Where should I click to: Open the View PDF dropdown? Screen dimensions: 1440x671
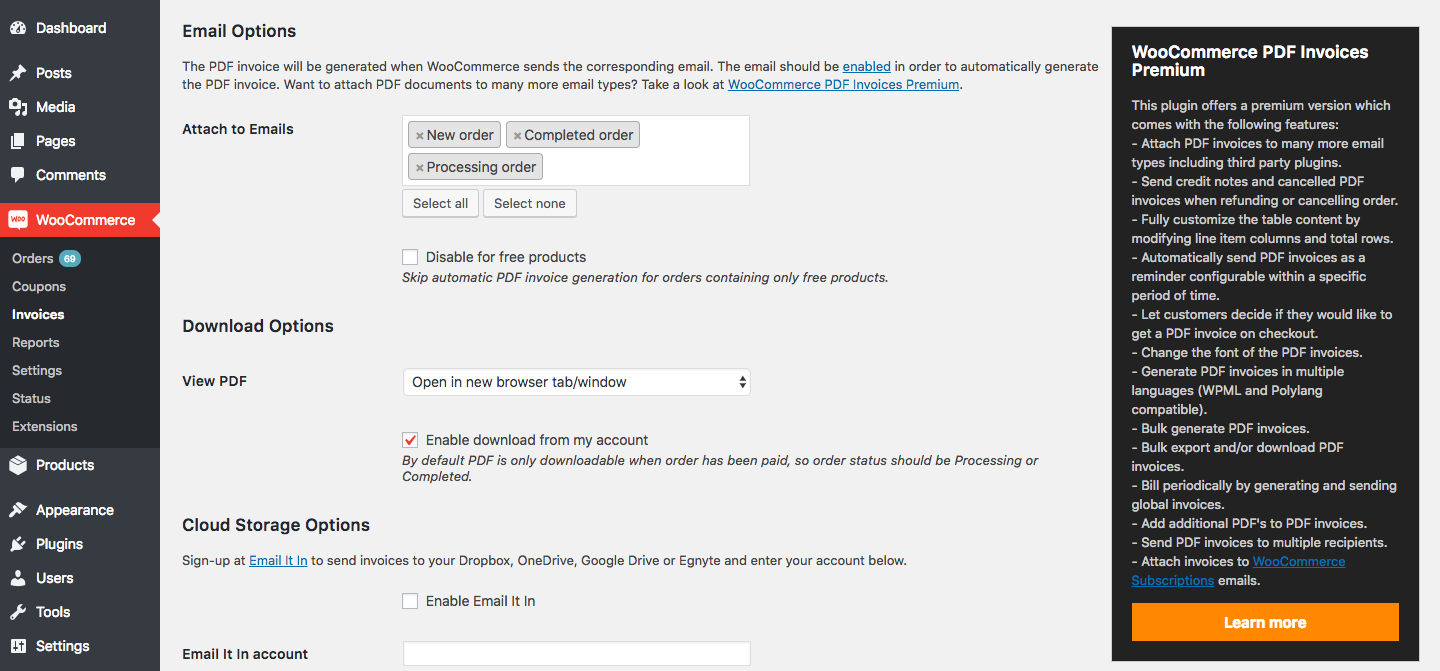point(576,382)
